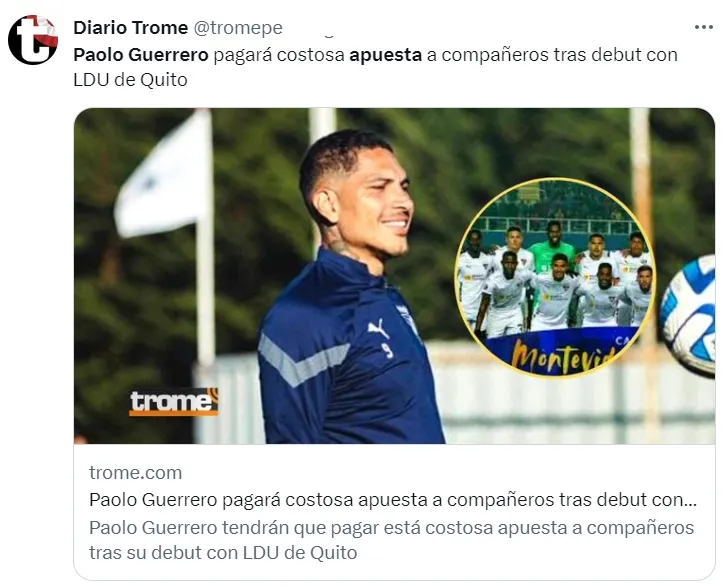
Task: Click the trome watermark logo in the image
Action: (173, 401)
